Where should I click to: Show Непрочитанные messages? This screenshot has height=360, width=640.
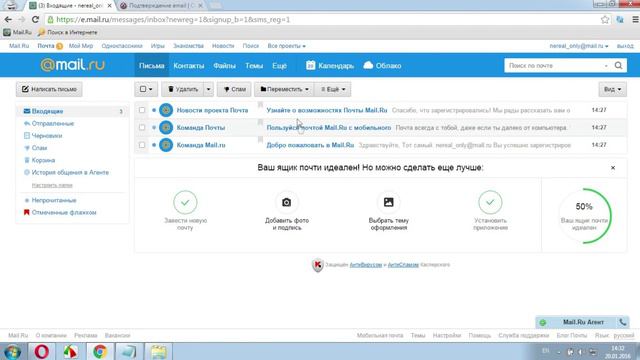click(54, 200)
